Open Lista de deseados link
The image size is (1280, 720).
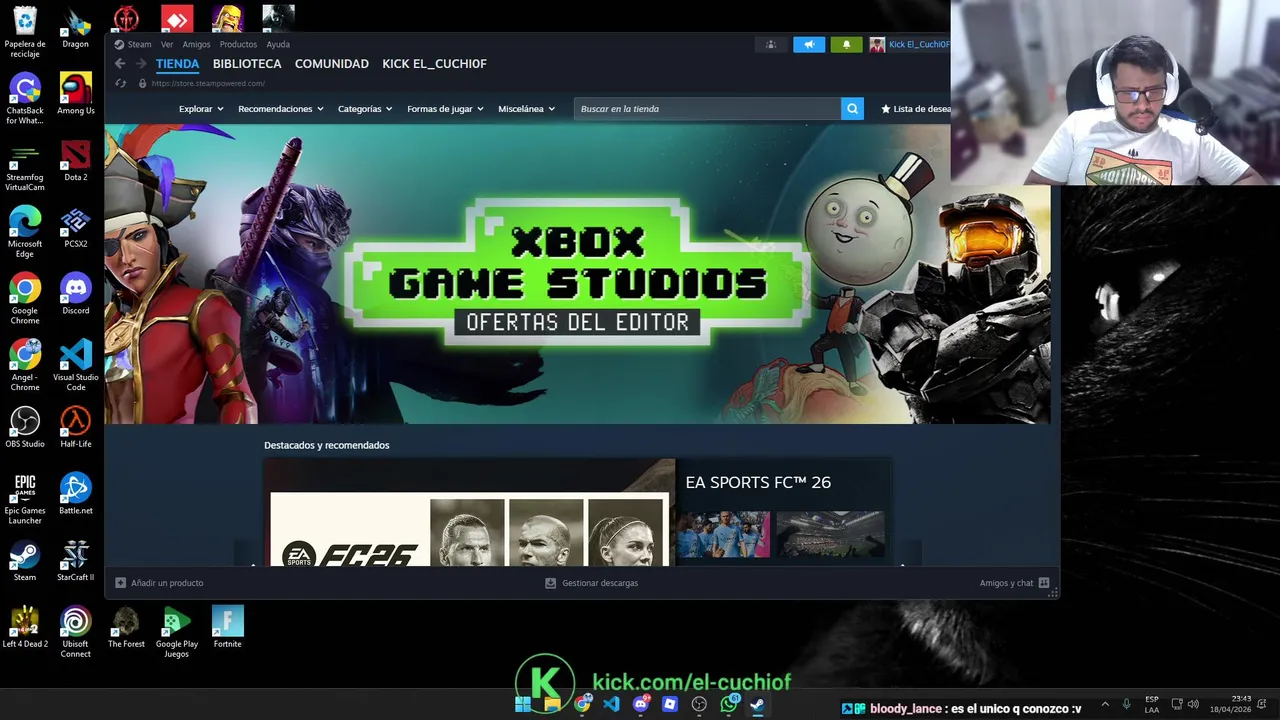(x=915, y=109)
